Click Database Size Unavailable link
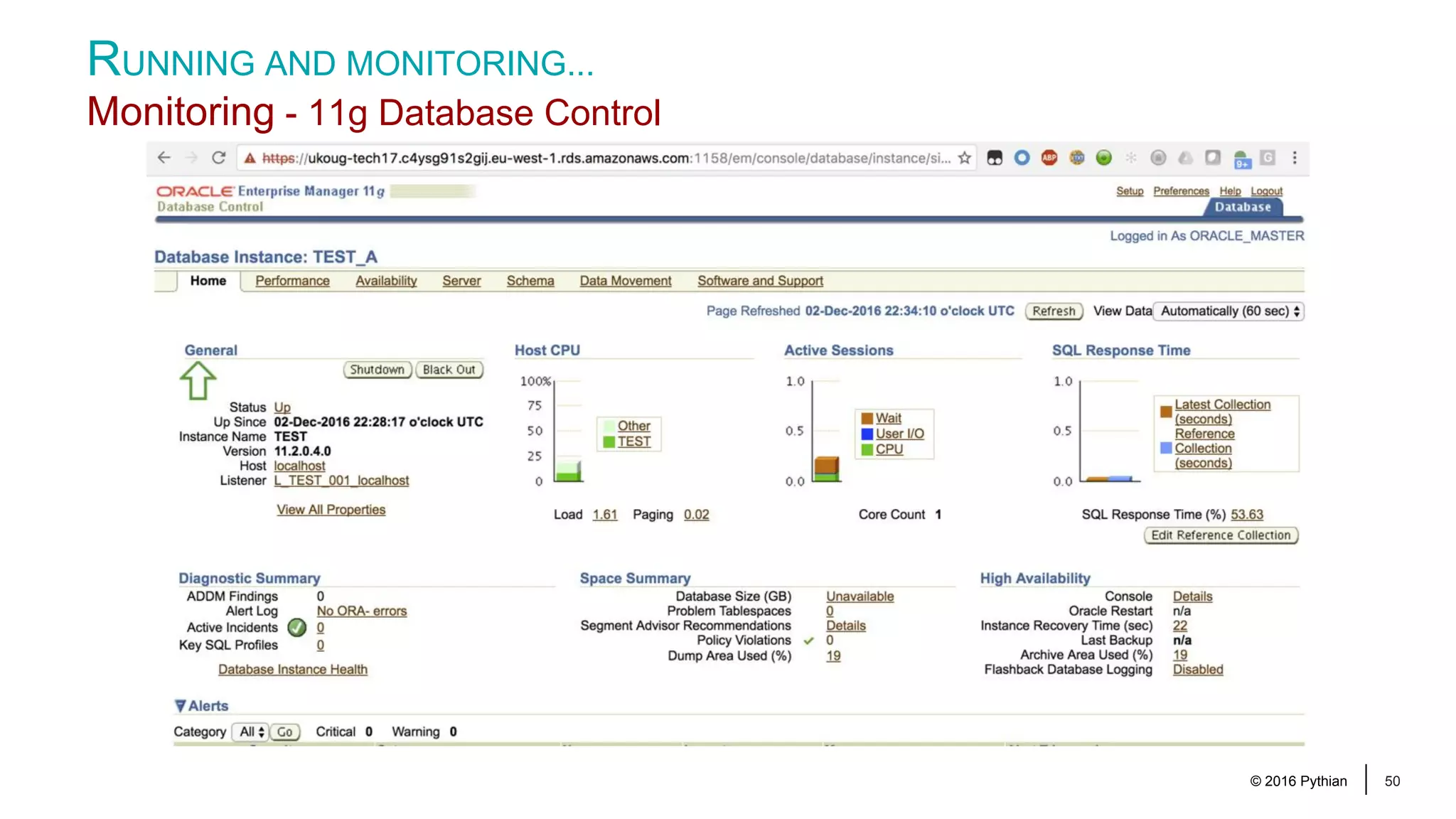This screenshot has height=819, width=1456. pos(860,596)
